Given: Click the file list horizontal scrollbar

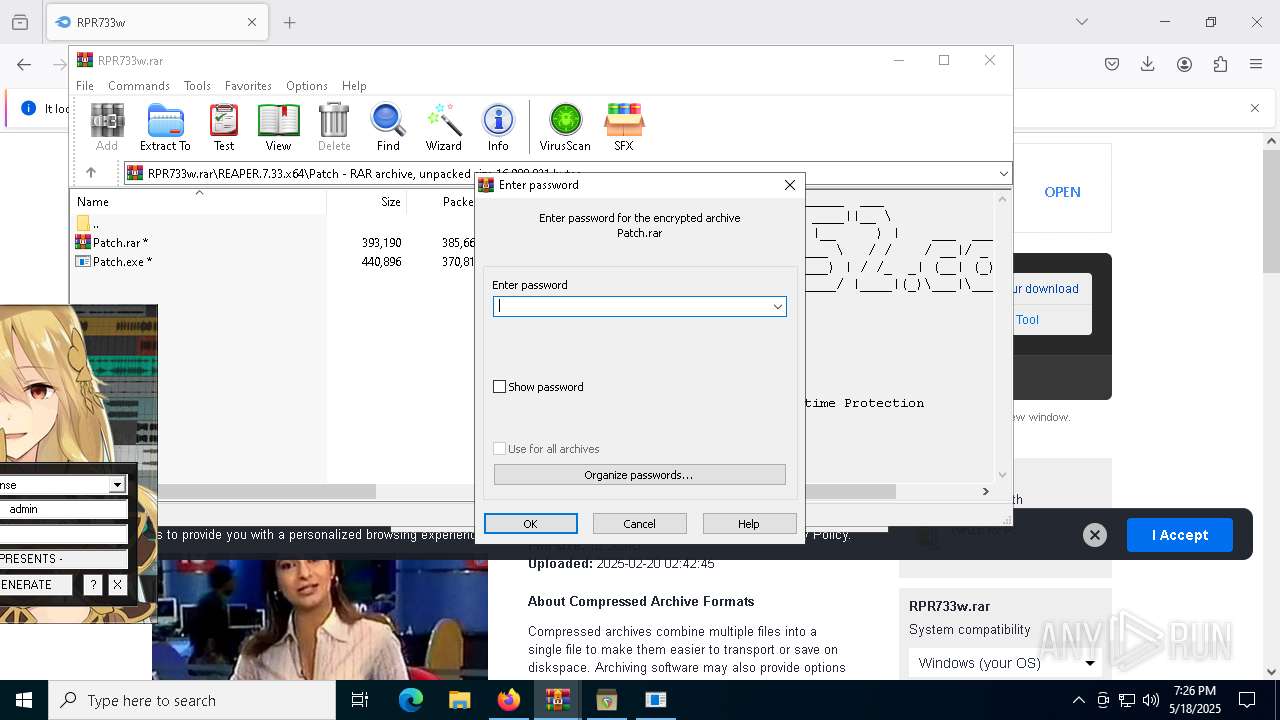Looking at the screenshot, I should (x=266, y=492).
